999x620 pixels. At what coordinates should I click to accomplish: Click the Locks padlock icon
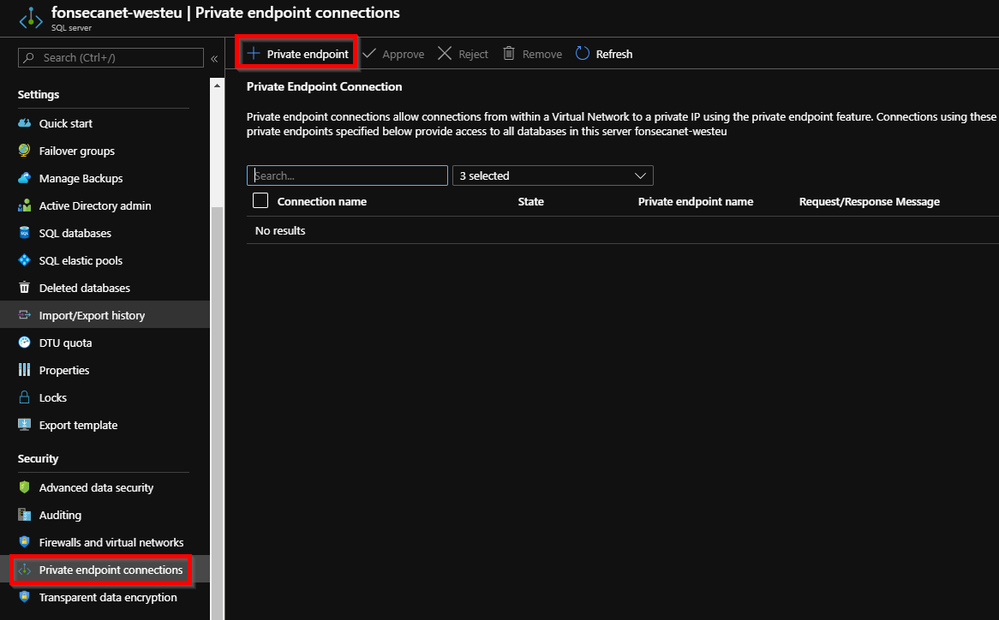coord(24,397)
